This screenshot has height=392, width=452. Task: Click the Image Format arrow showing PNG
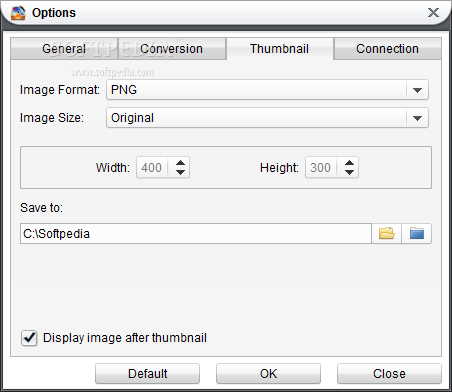(417, 90)
